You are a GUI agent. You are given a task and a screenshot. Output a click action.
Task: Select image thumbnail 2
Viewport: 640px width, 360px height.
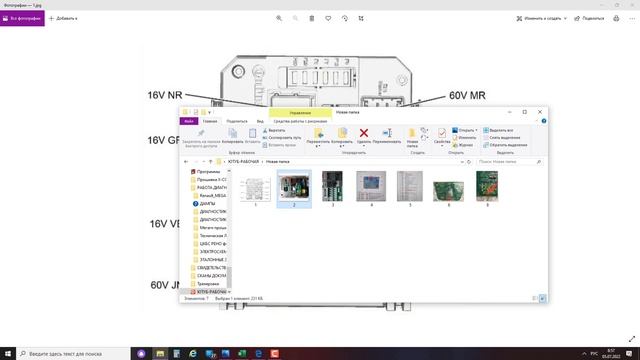294,189
